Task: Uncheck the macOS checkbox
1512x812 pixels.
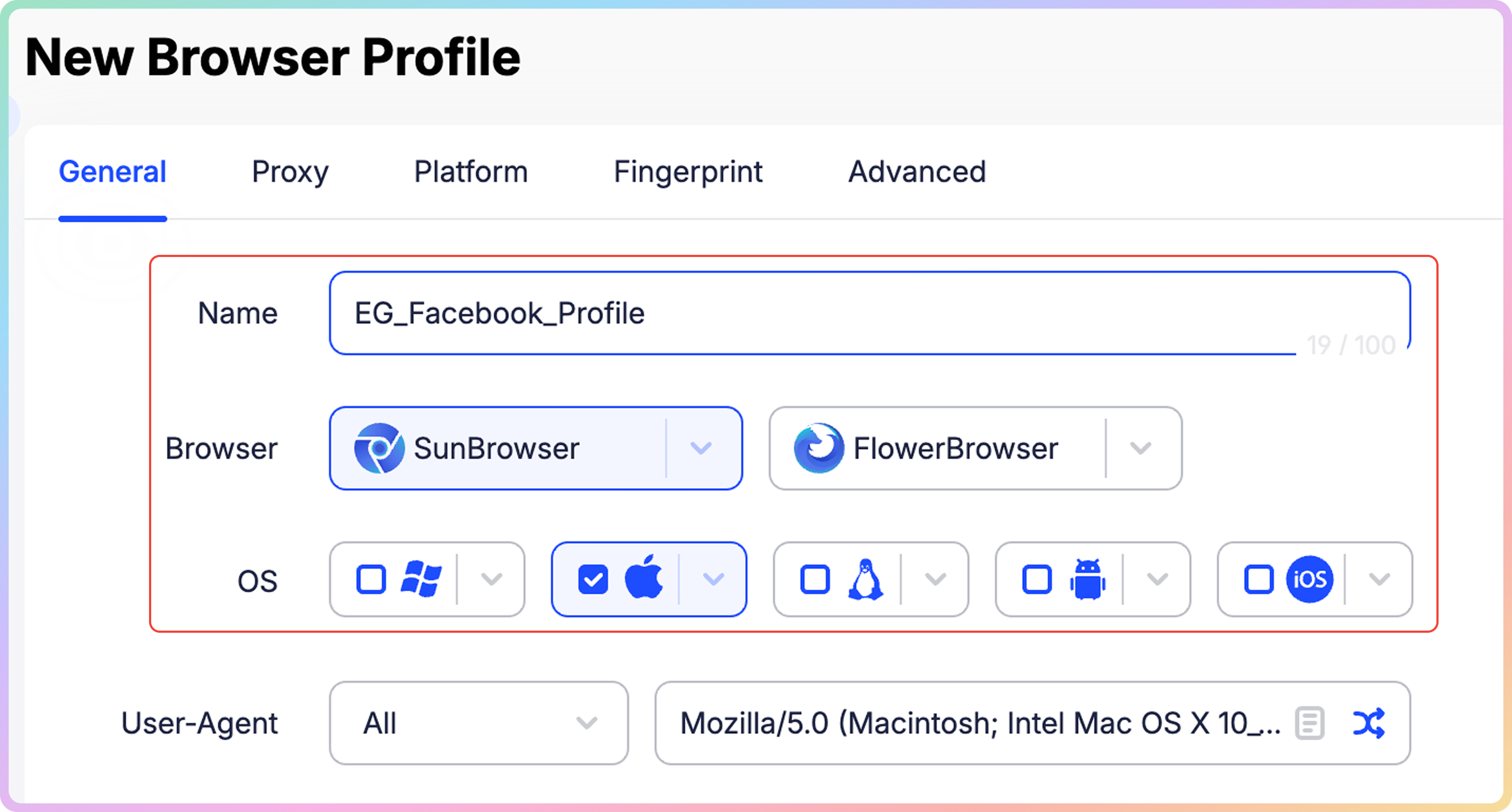Action: [593, 579]
